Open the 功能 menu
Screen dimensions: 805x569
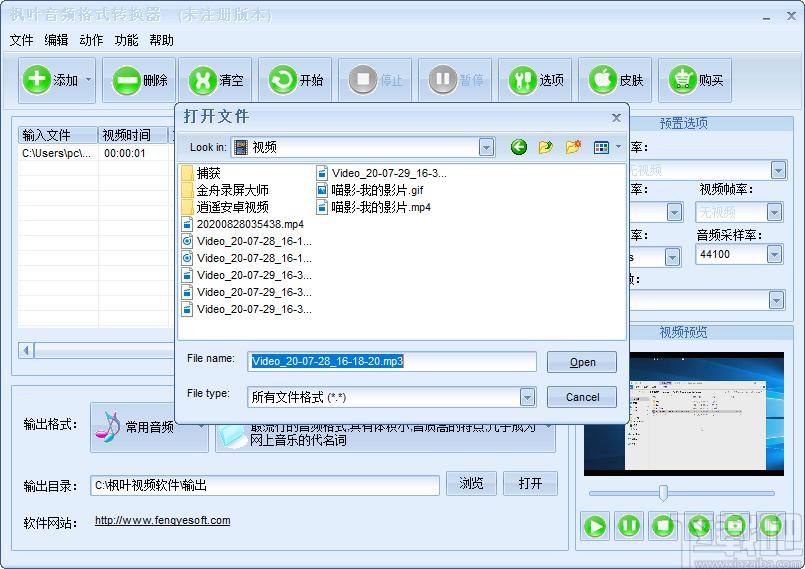126,40
